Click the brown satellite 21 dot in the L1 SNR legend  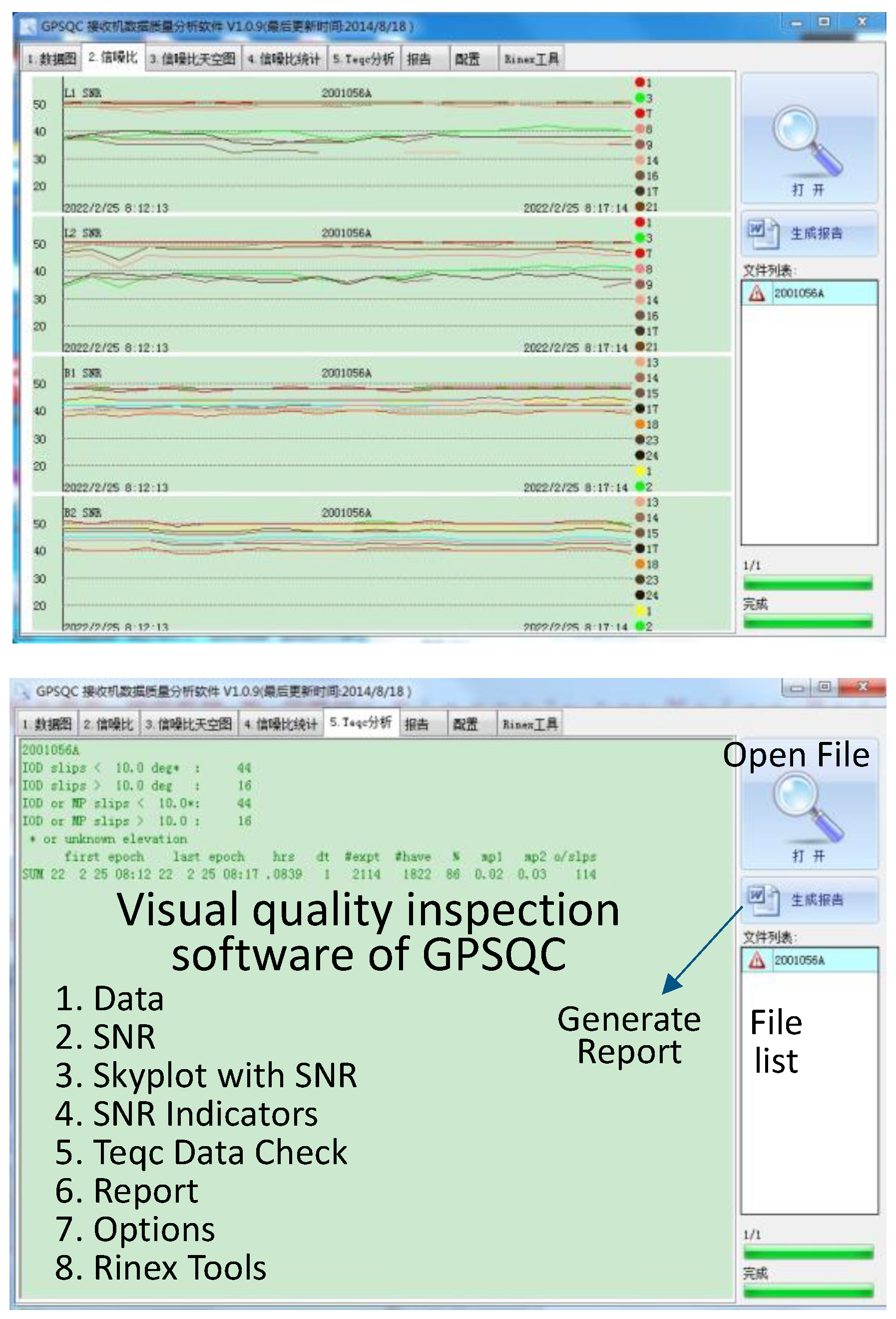(639, 206)
